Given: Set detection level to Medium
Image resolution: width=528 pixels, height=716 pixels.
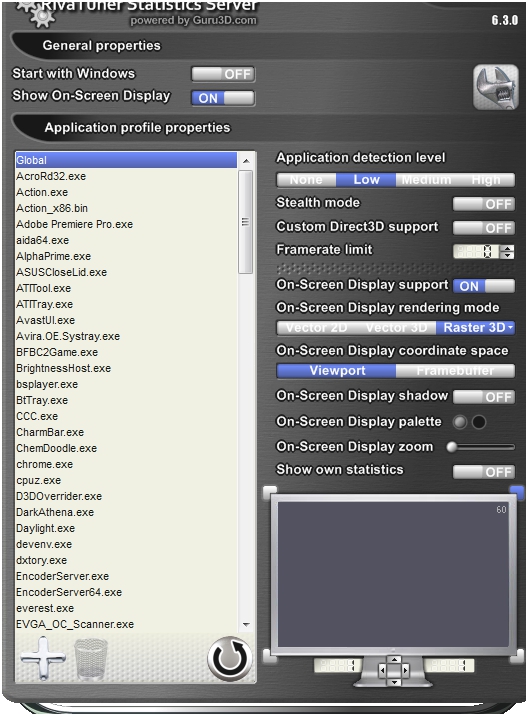Looking at the screenshot, I should [426, 180].
